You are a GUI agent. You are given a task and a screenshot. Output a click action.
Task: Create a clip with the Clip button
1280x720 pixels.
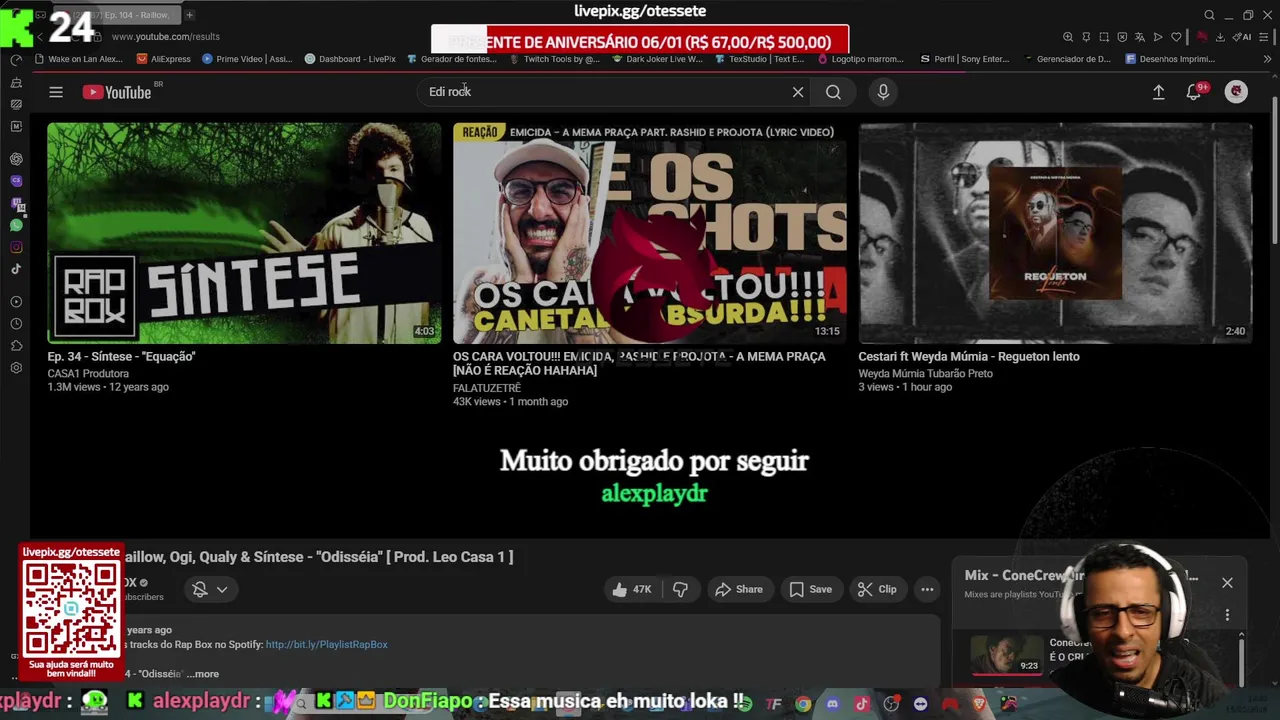tap(877, 589)
